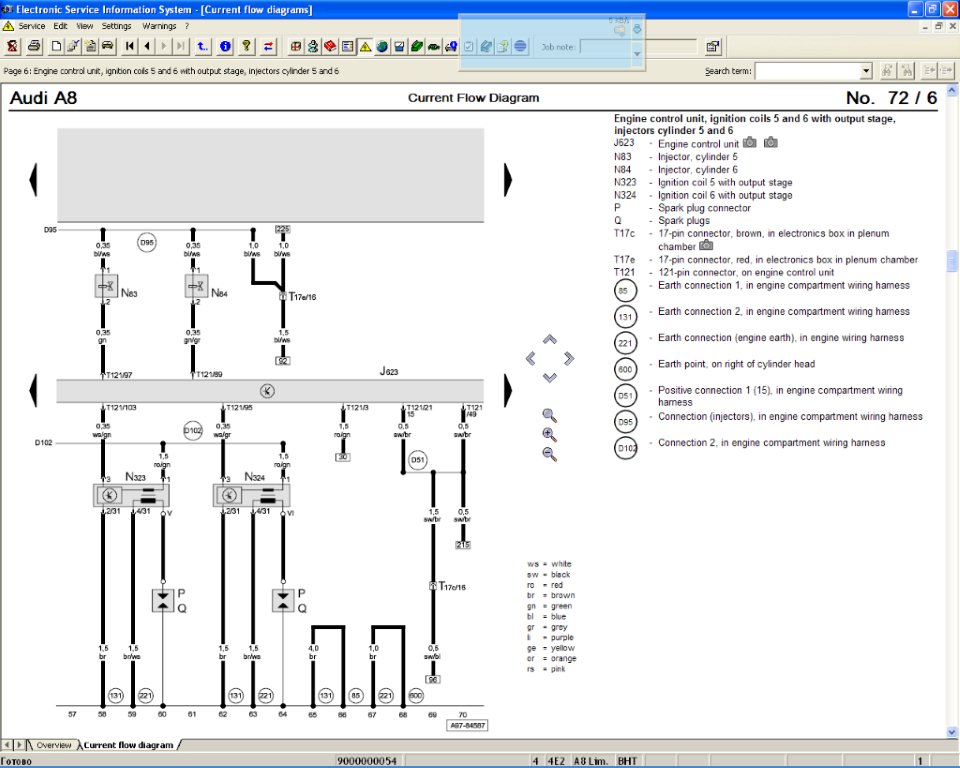Click the printer icon in toolbar
This screenshot has height=768, width=960.
[34, 46]
